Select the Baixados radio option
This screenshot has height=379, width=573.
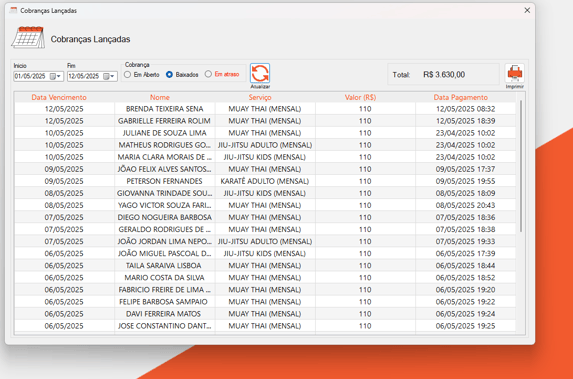click(x=170, y=75)
